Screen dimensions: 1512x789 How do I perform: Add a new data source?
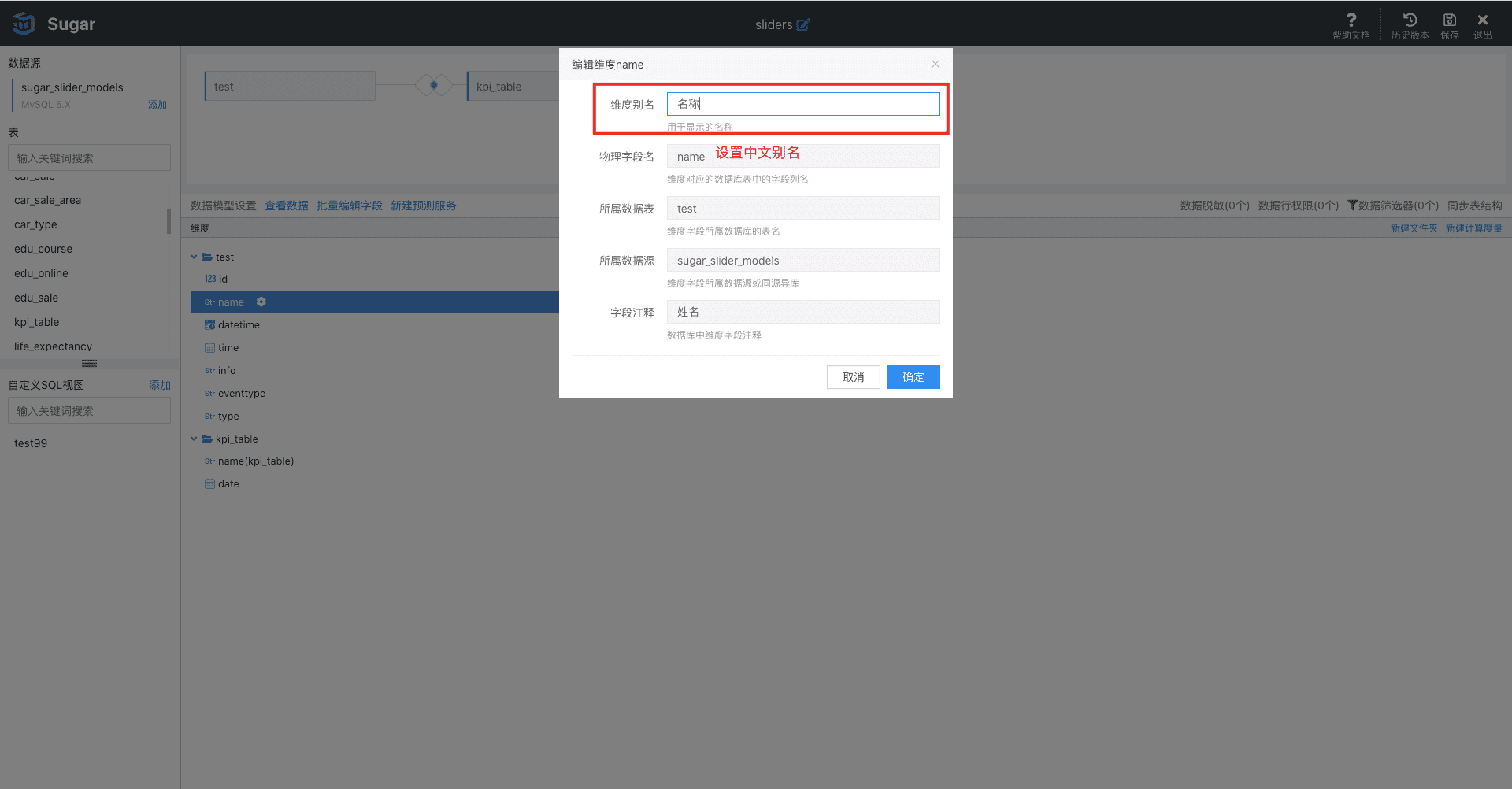[x=157, y=104]
